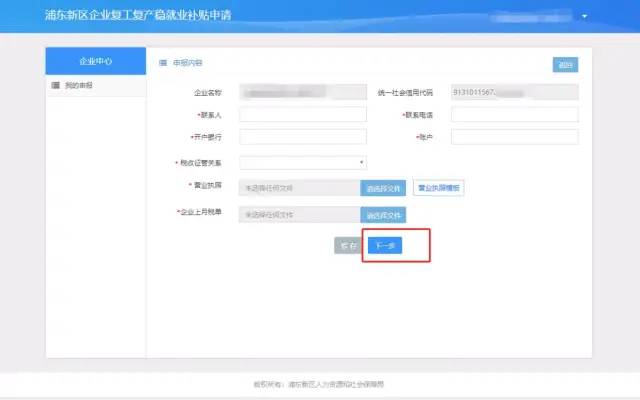Open the 营业执照模板 template link
Screen dimensions: 640x400
click(x=438, y=187)
